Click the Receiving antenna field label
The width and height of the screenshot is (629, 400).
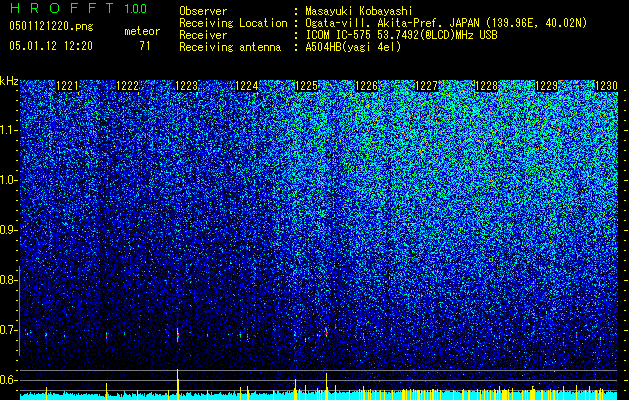[230, 47]
